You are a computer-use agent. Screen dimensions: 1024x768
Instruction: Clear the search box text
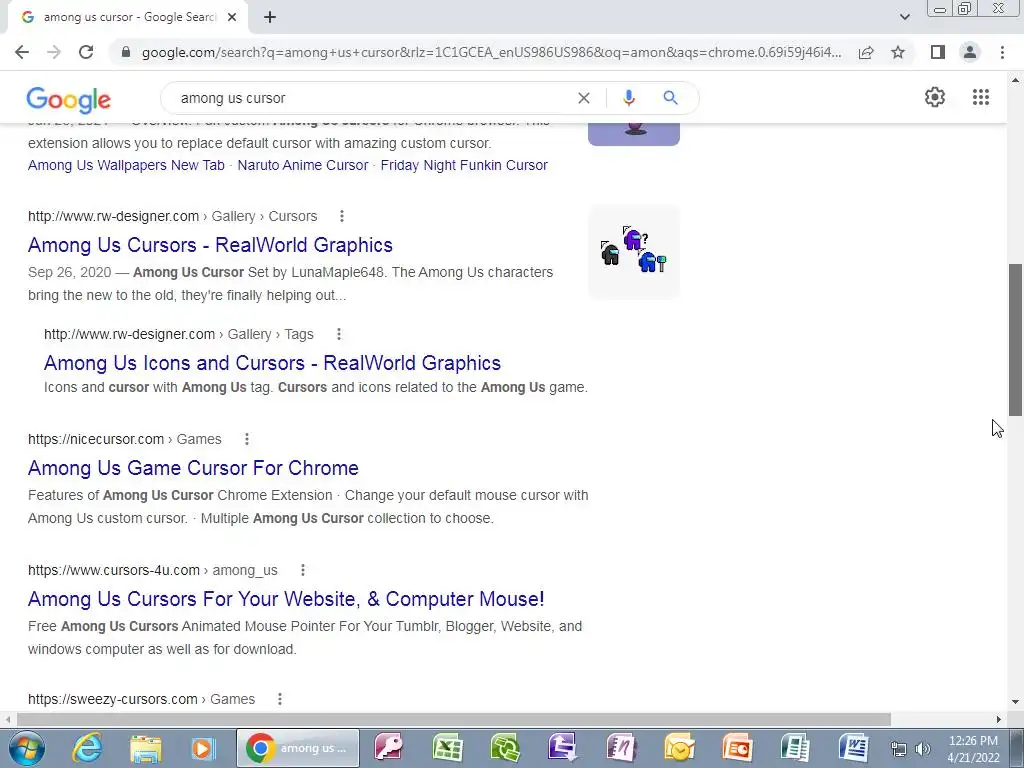(584, 98)
